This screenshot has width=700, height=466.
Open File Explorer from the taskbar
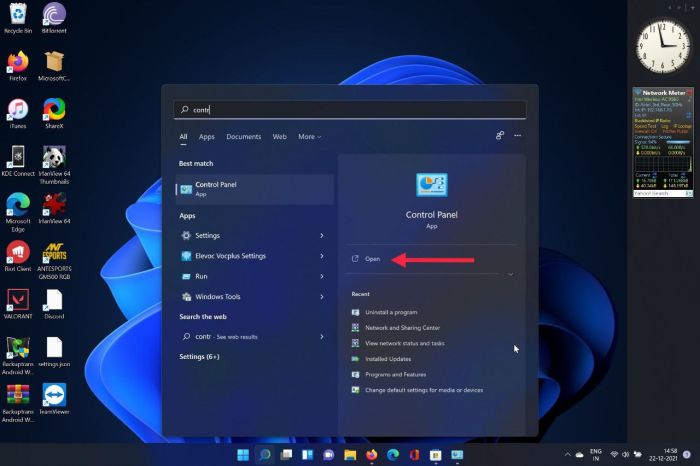(350, 455)
